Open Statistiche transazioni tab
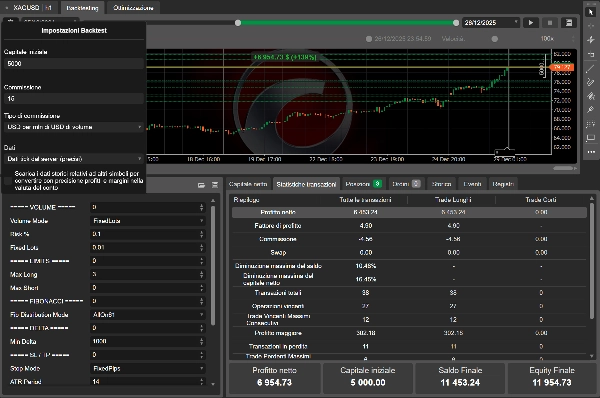The image size is (600, 398). [306, 184]
